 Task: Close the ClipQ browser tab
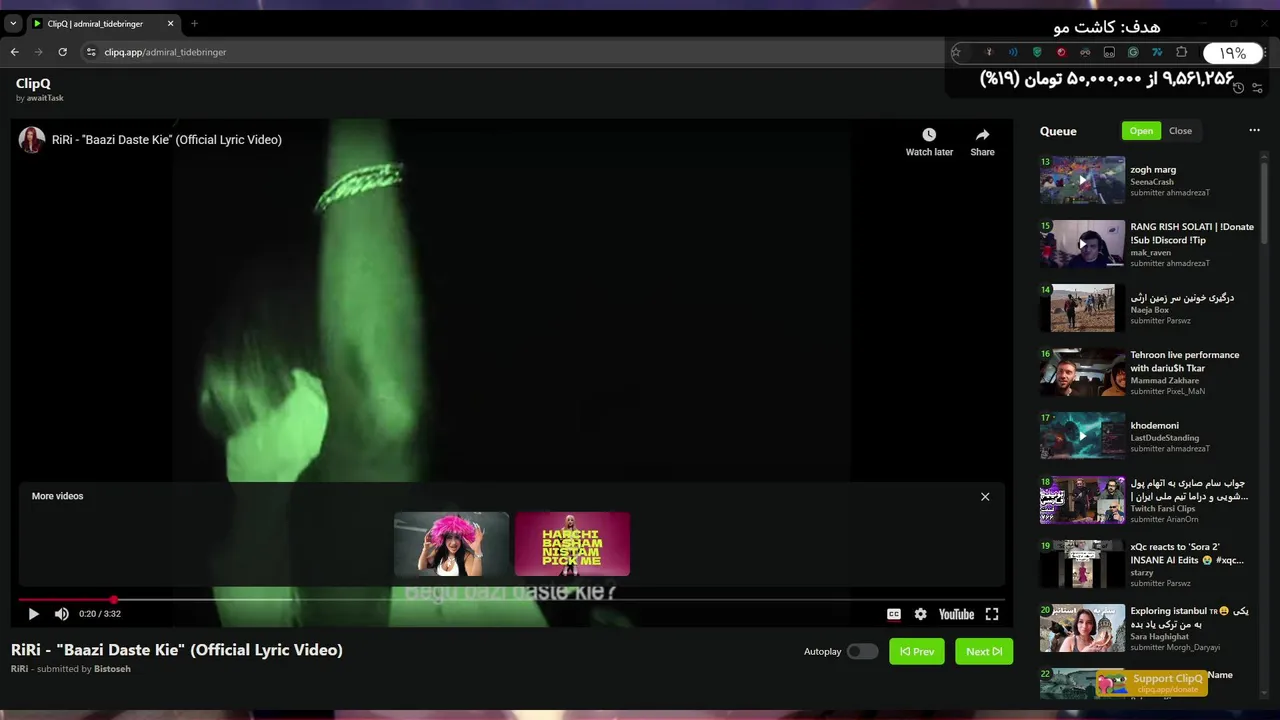(x=170, y=23)
